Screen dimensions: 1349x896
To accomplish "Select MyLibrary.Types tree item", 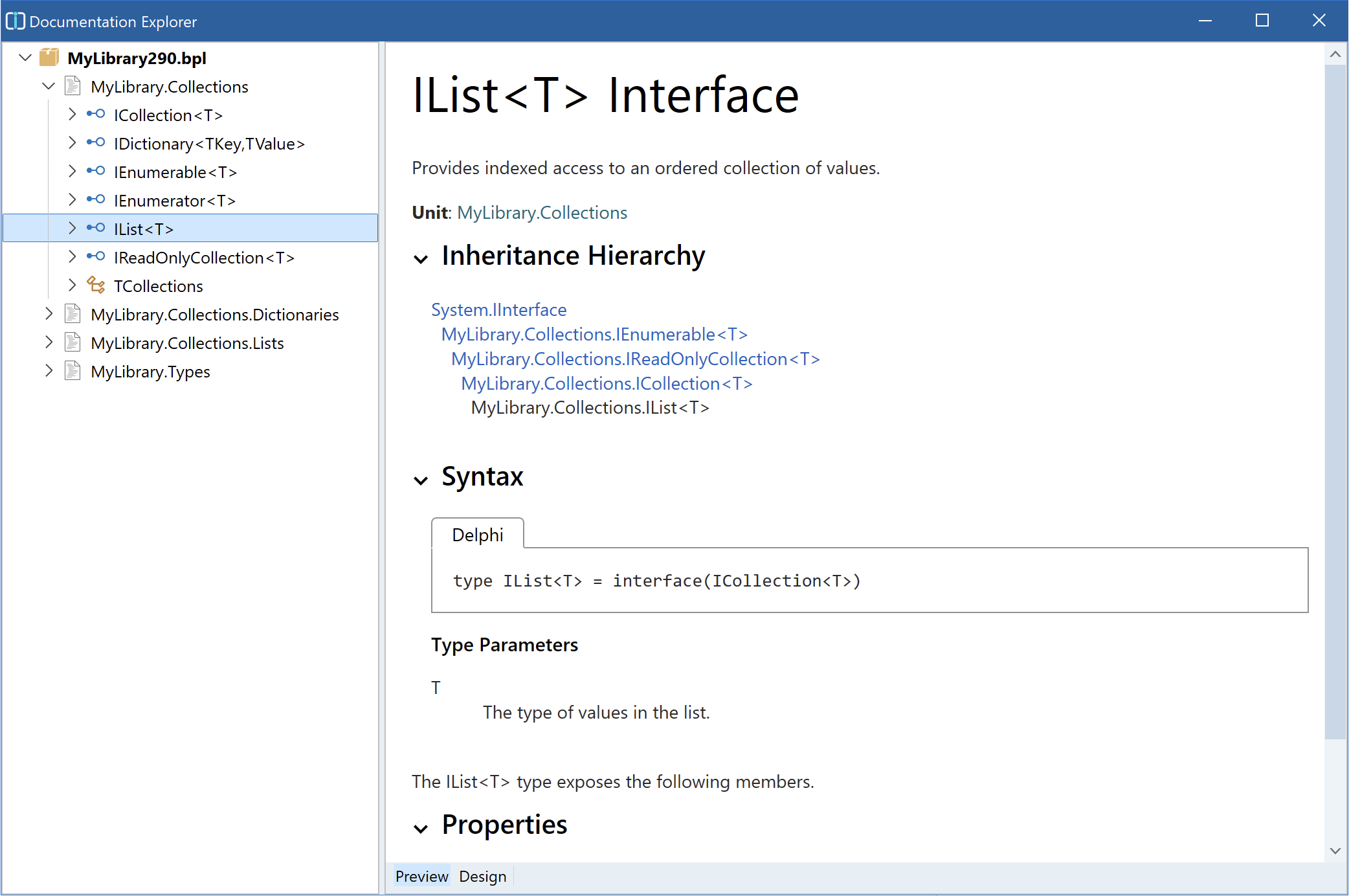I will tap(150, 371).
